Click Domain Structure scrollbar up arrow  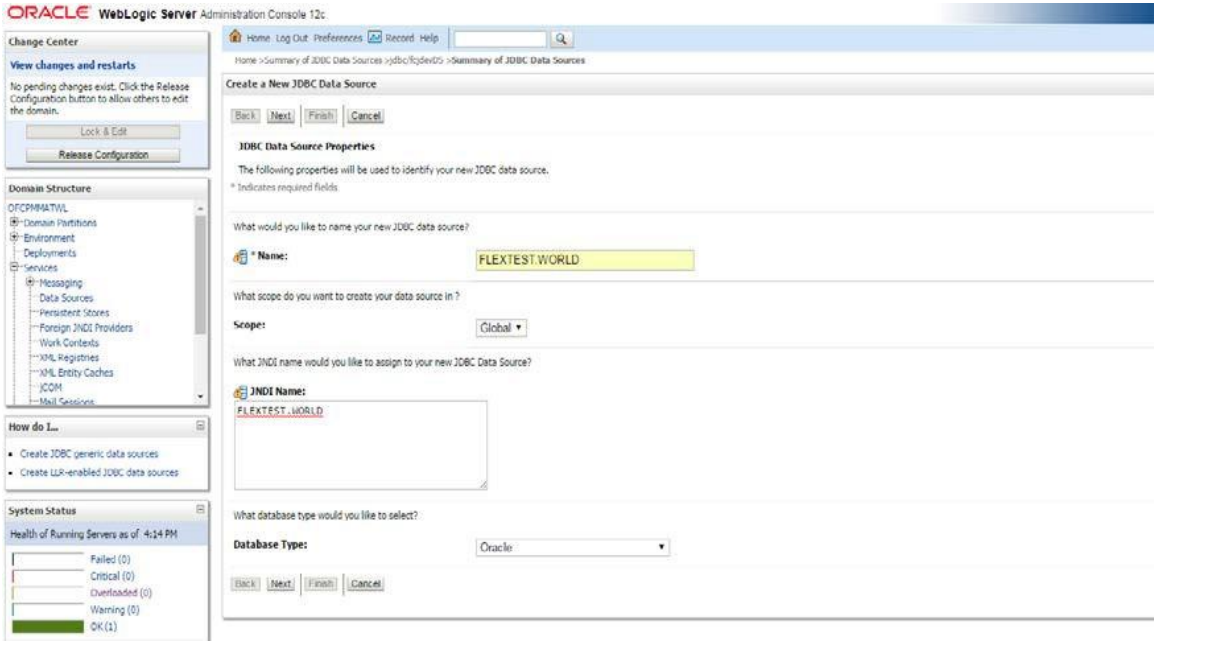coord(200,209)
